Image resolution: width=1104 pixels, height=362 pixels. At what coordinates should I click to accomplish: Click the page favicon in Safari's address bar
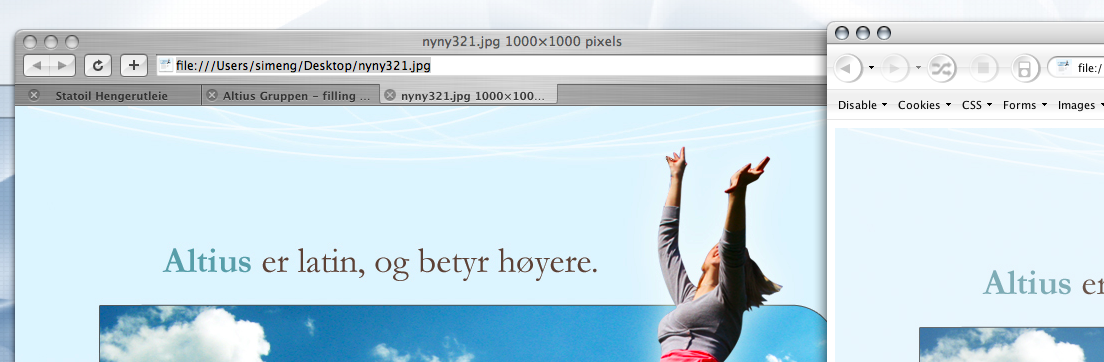[x=165, y=65]
